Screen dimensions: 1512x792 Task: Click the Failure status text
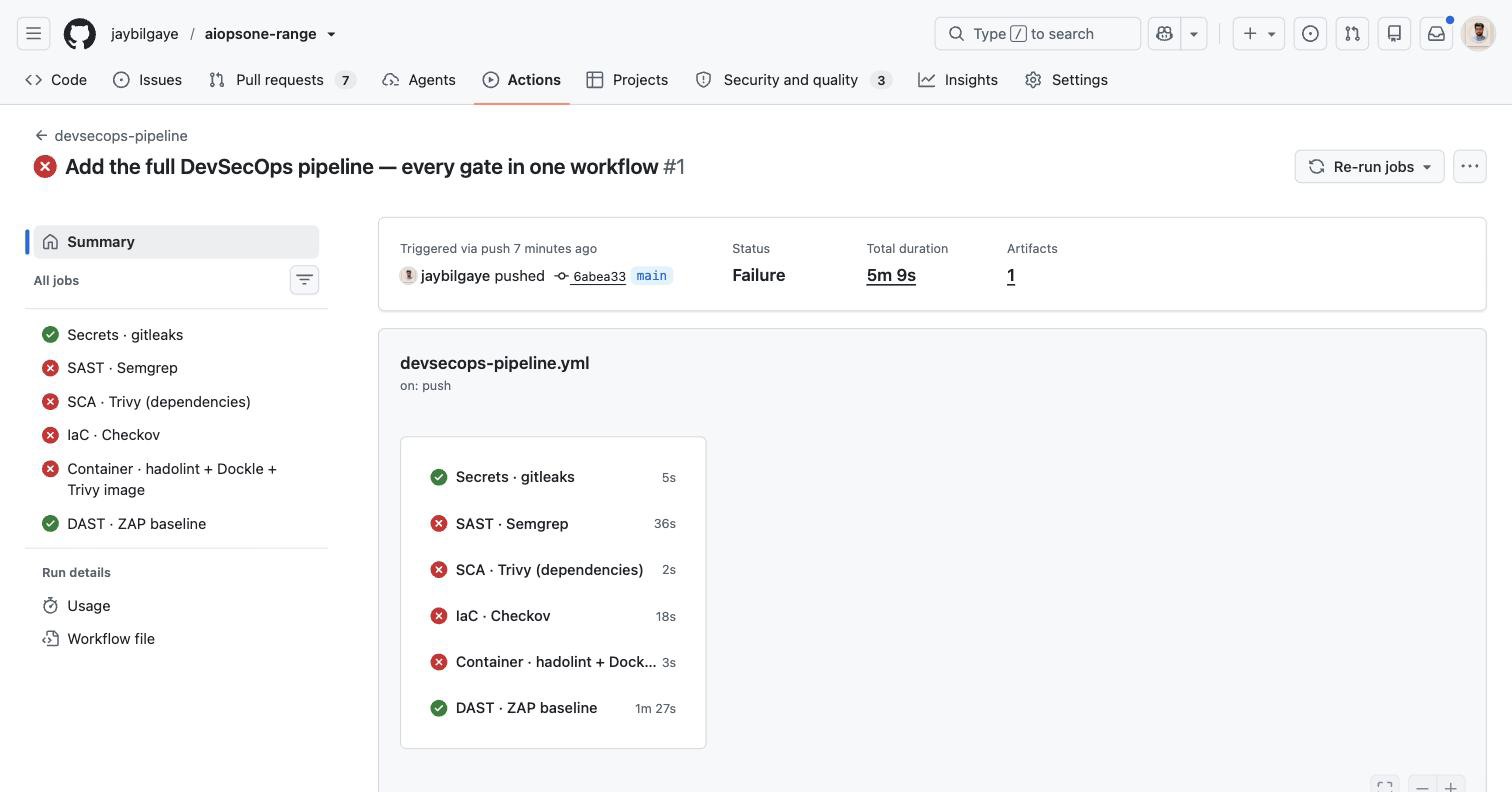(758, 275)
